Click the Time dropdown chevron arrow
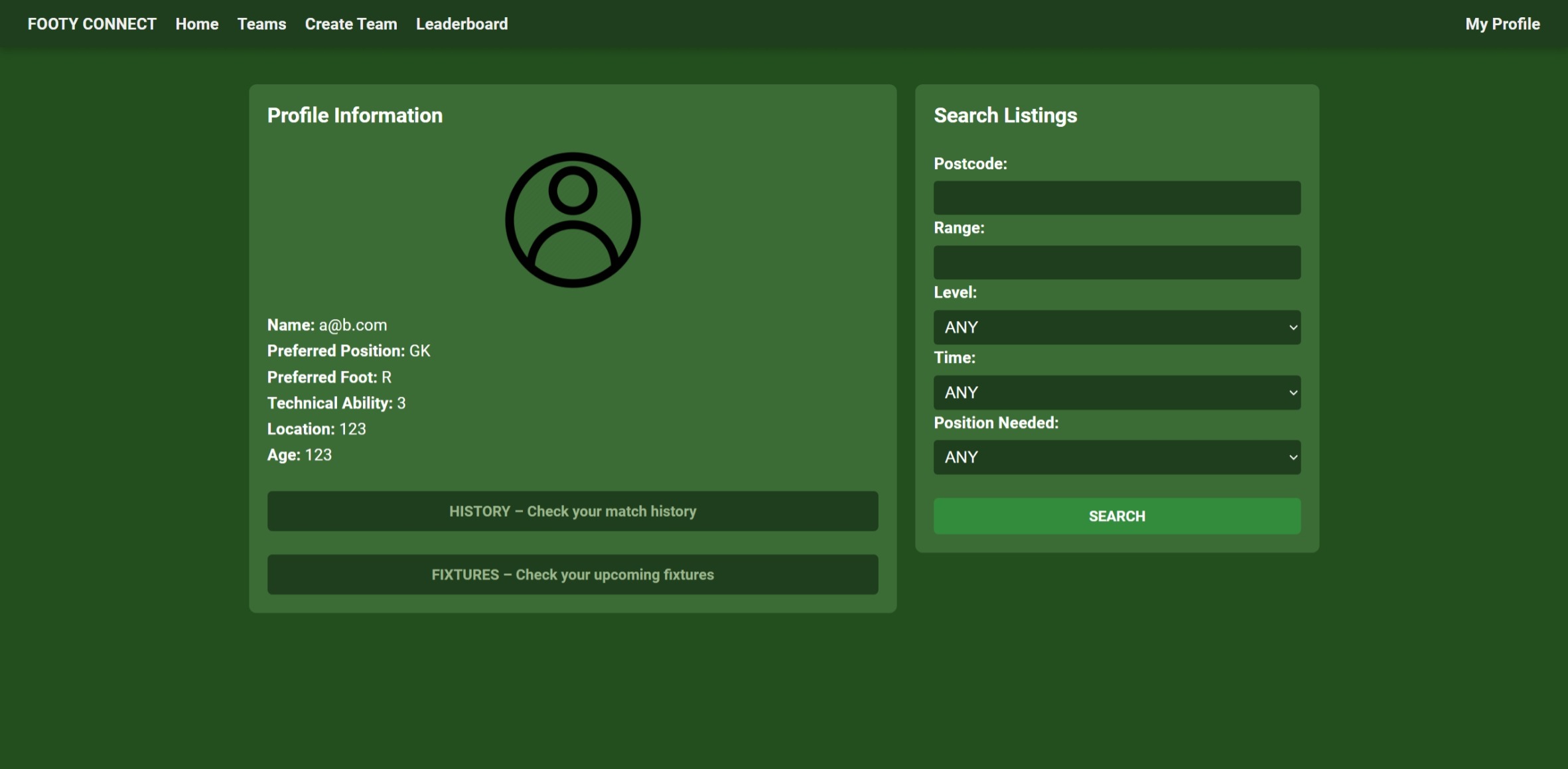 [1293, 392]
